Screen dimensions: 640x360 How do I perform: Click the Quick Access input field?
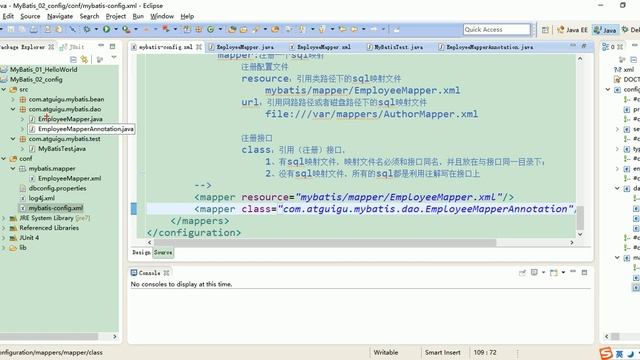[x=497, y=29]
